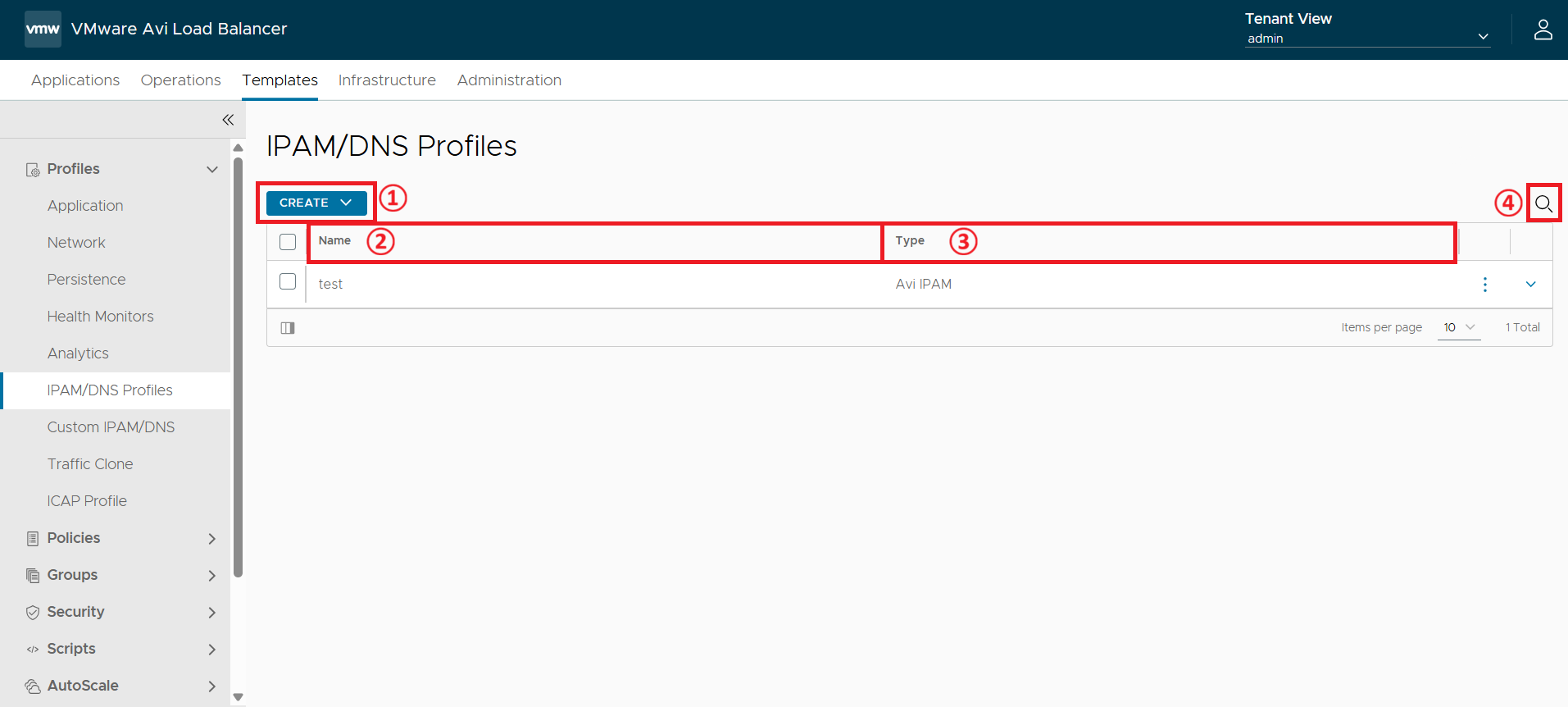Click the Groups section icon
The width and height of the screenshot is (1568, 707).
click(33, 576)
